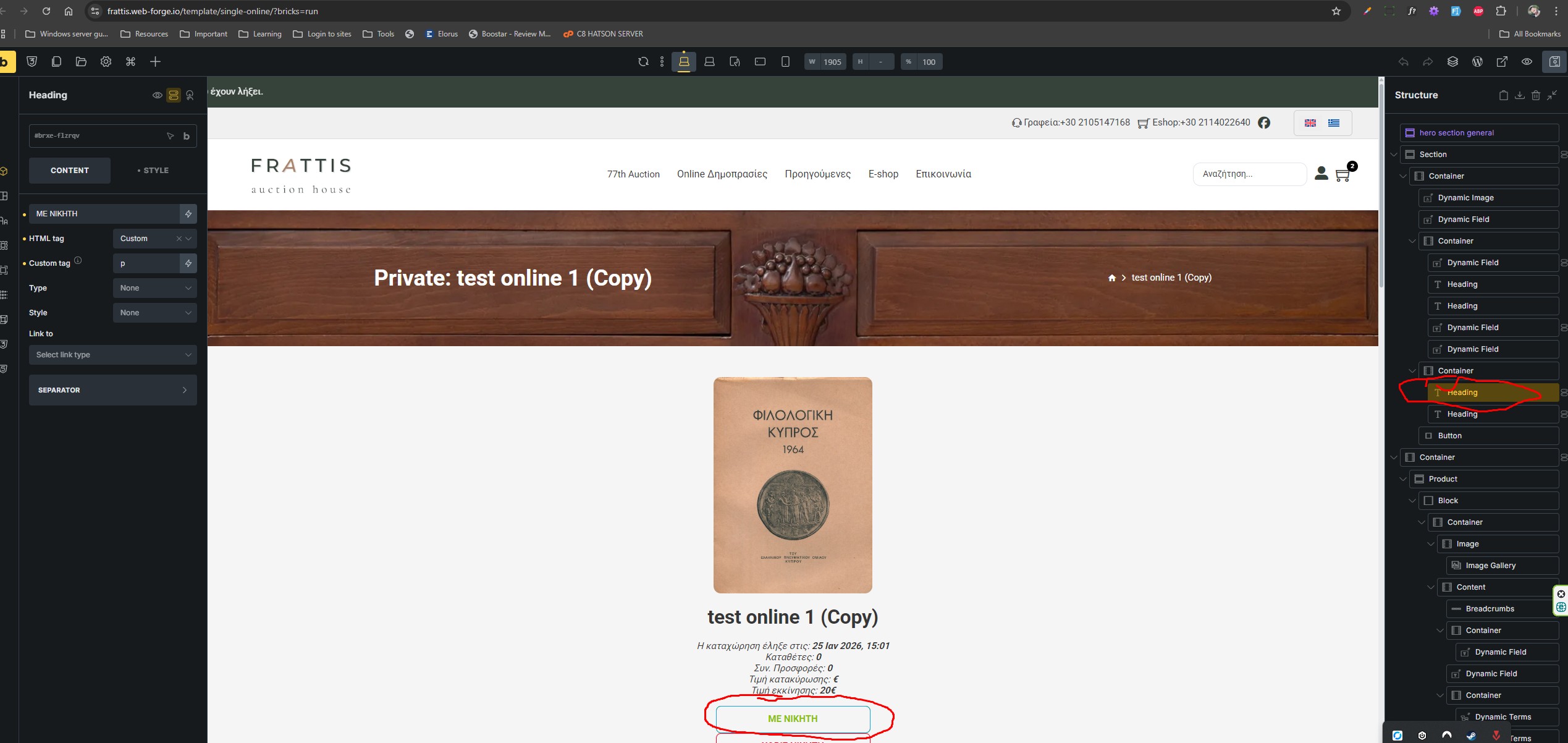1568x743 pixels.
Task: Open the WordPress admin icon
Action: click(1477, 62)
